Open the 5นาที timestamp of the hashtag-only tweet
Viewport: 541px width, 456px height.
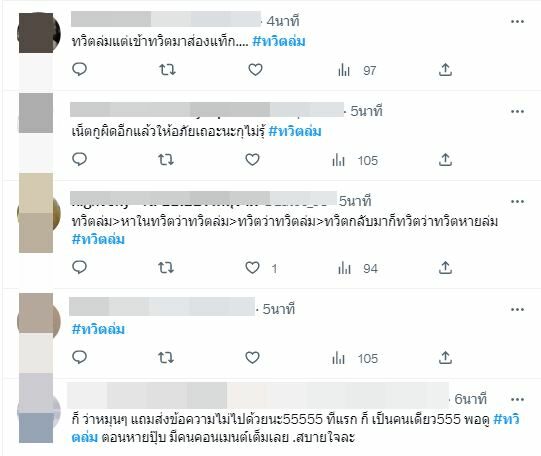click(x=279, y=309)
